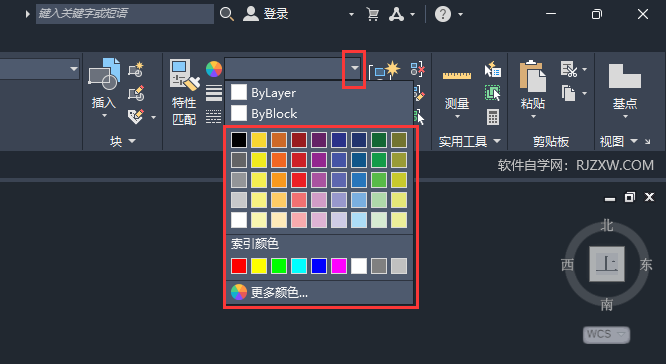Screen dimensions: 666x364
Task: Pick the white index color swatch
Action: [x=358, y=266]
